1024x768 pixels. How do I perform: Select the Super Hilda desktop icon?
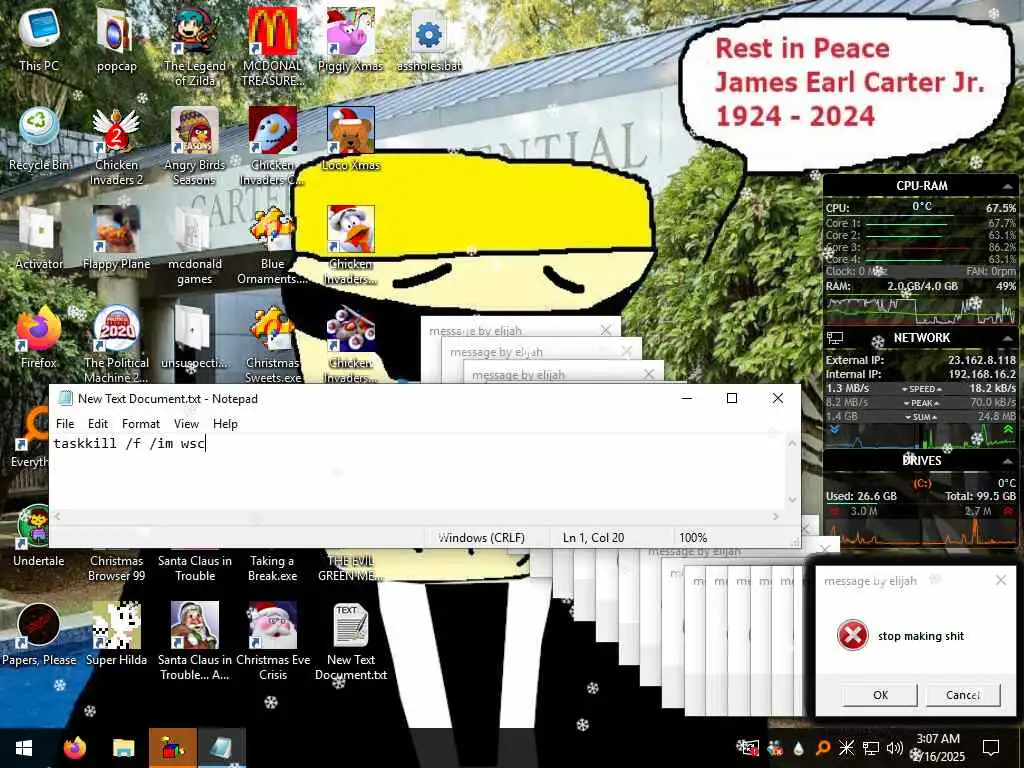tap(116, 633)
